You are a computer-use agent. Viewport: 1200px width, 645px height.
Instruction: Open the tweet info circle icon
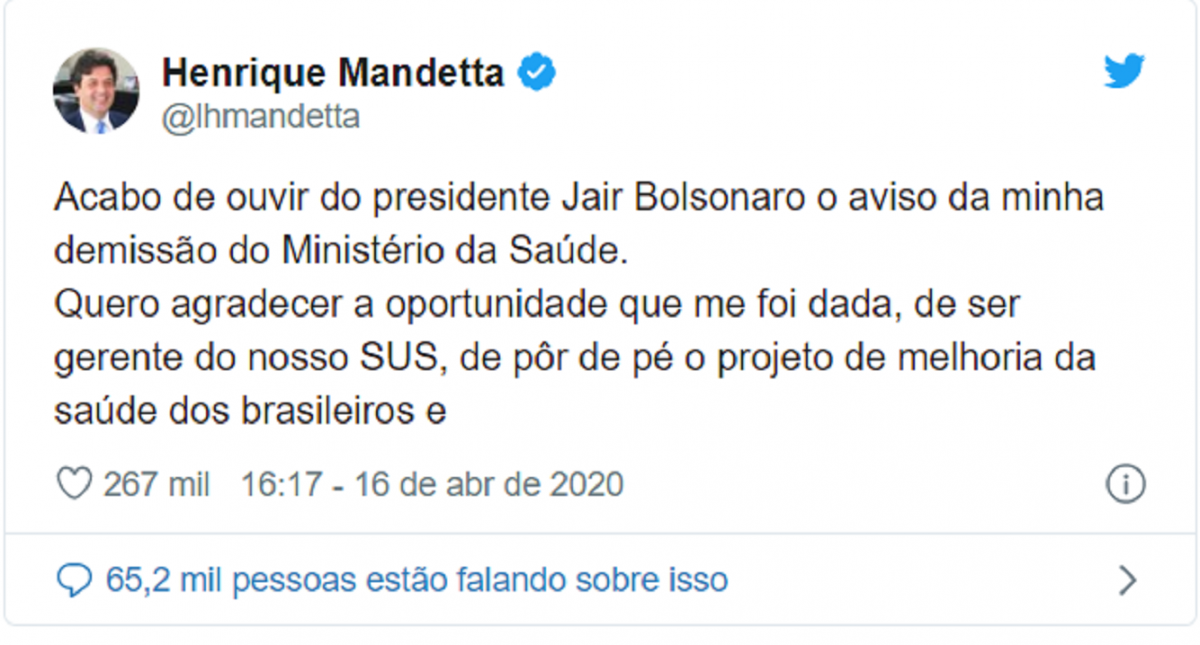click(1125, 484)
